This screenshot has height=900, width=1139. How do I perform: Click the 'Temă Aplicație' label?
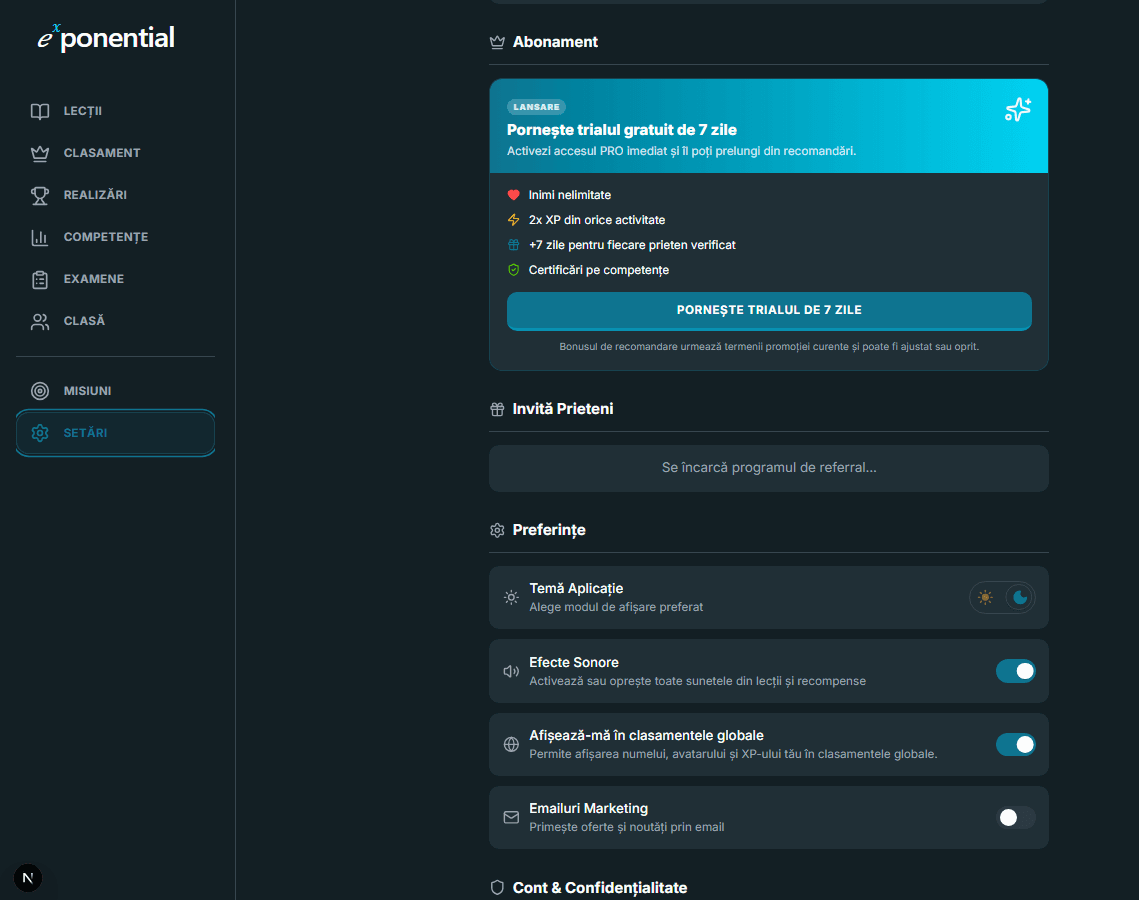(x=576, y=588)
